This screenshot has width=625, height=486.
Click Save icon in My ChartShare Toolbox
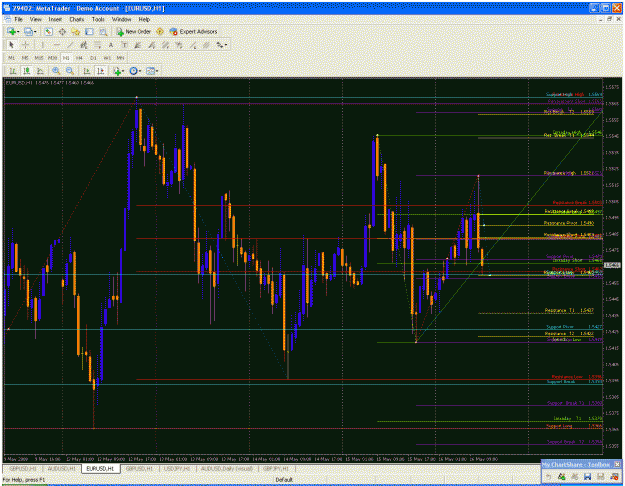click(587, 476)
